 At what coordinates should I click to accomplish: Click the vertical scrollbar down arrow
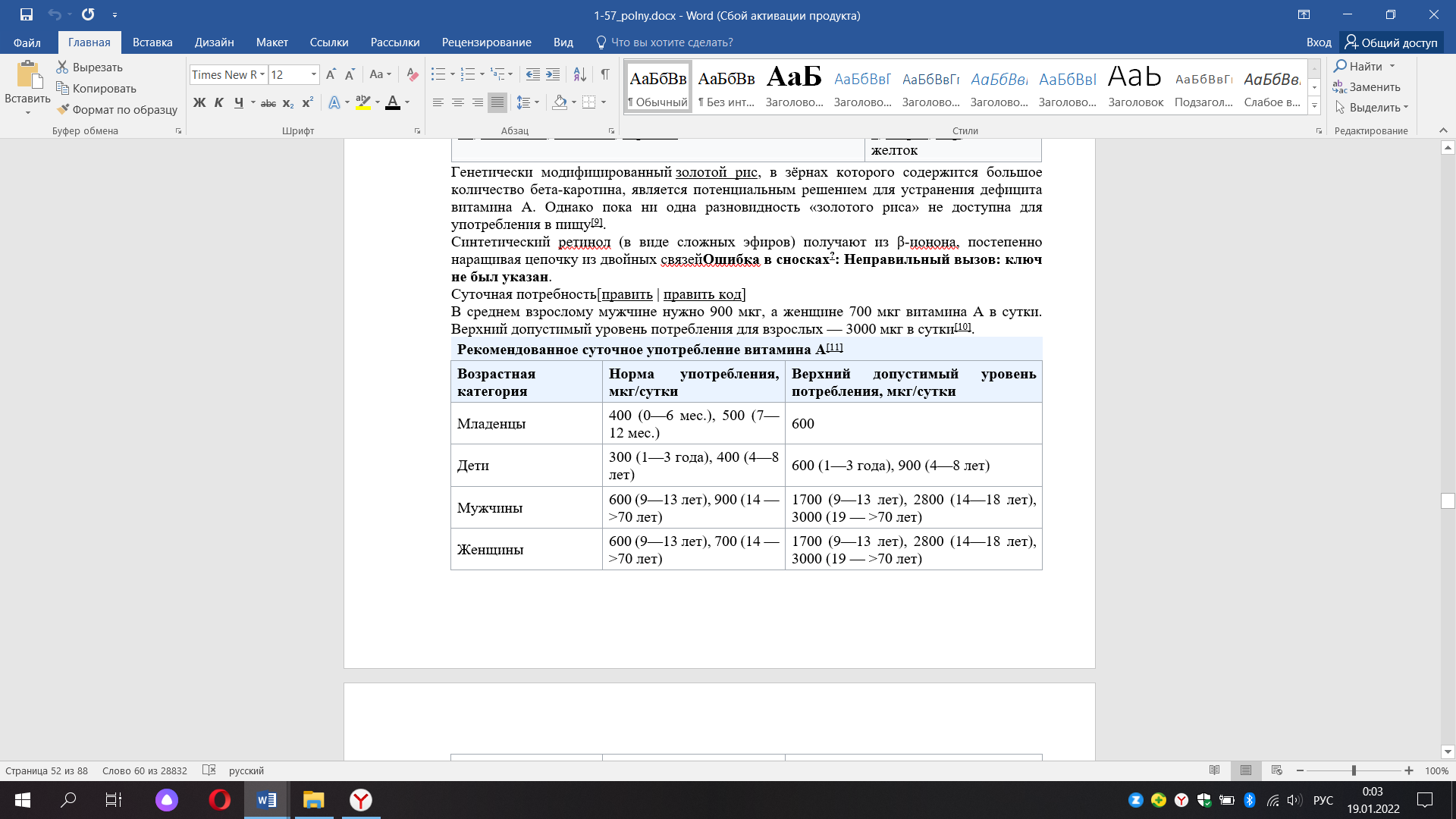click(x=1448, y=752)
